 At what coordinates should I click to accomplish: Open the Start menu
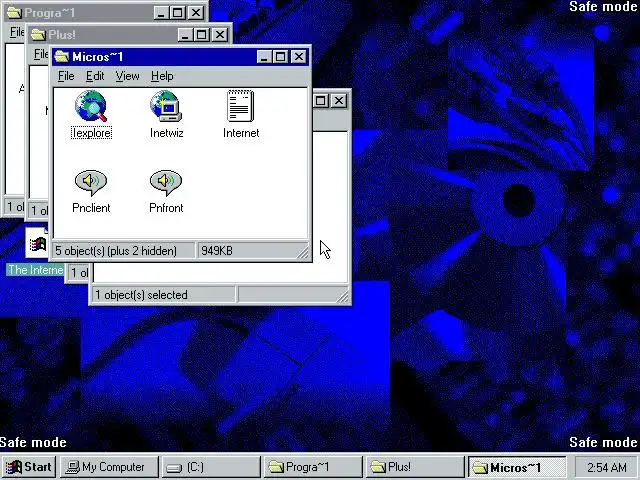(29, 467)
